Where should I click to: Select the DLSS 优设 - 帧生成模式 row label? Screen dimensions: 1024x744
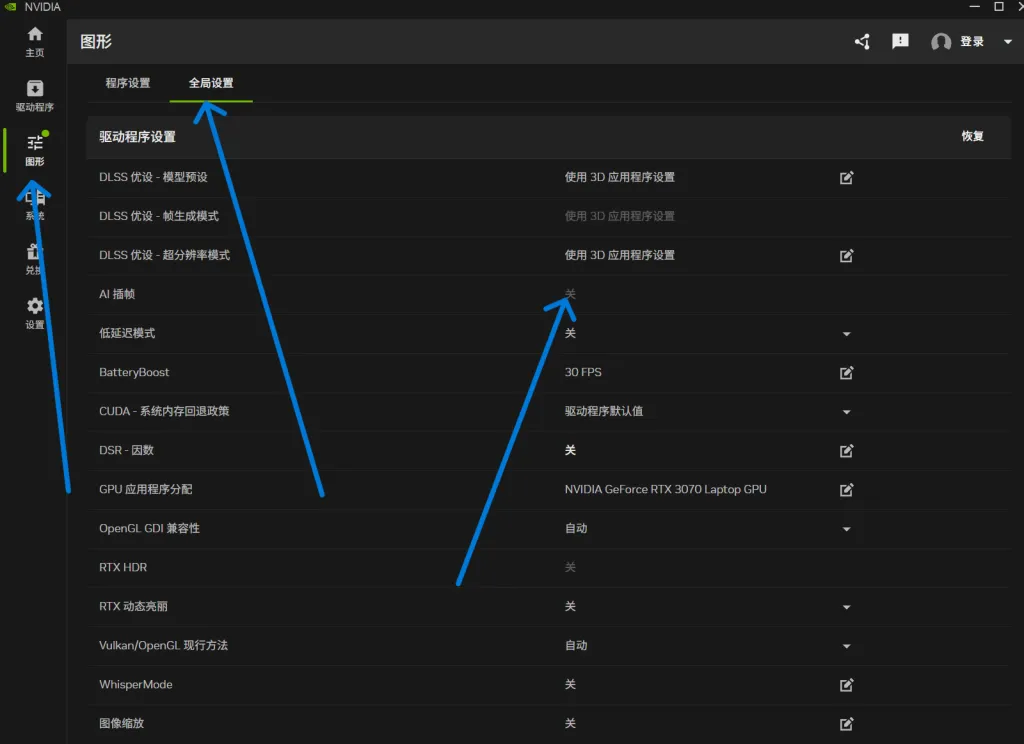pyautogui.click(x=159, y=216)
